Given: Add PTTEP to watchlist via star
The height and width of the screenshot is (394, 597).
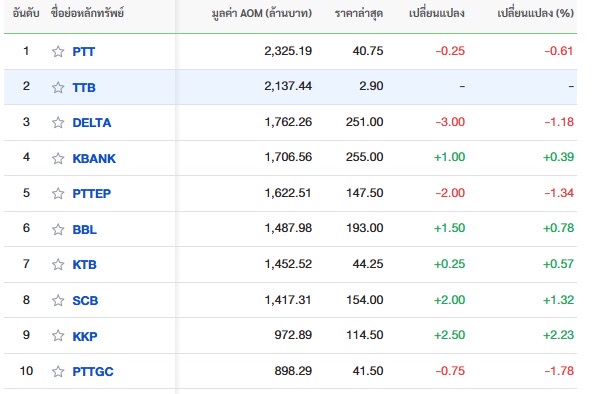Looking at the screenshot, I should coord(58,193).
